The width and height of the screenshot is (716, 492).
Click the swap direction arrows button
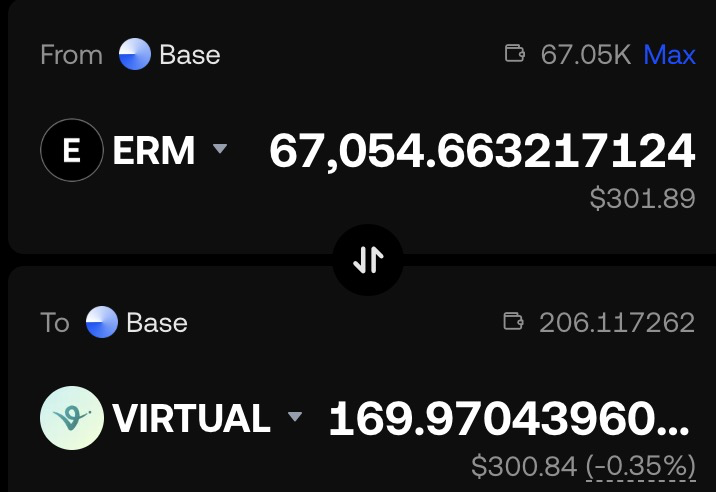click(368, 260)
